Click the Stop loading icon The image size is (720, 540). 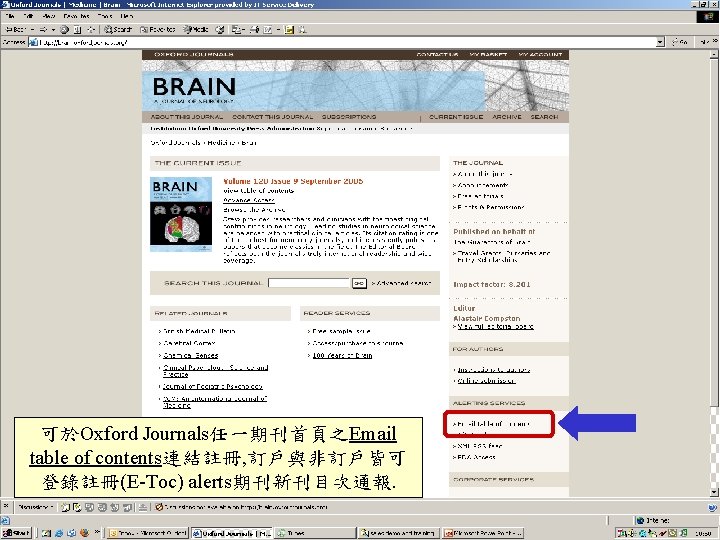(64, 29)
